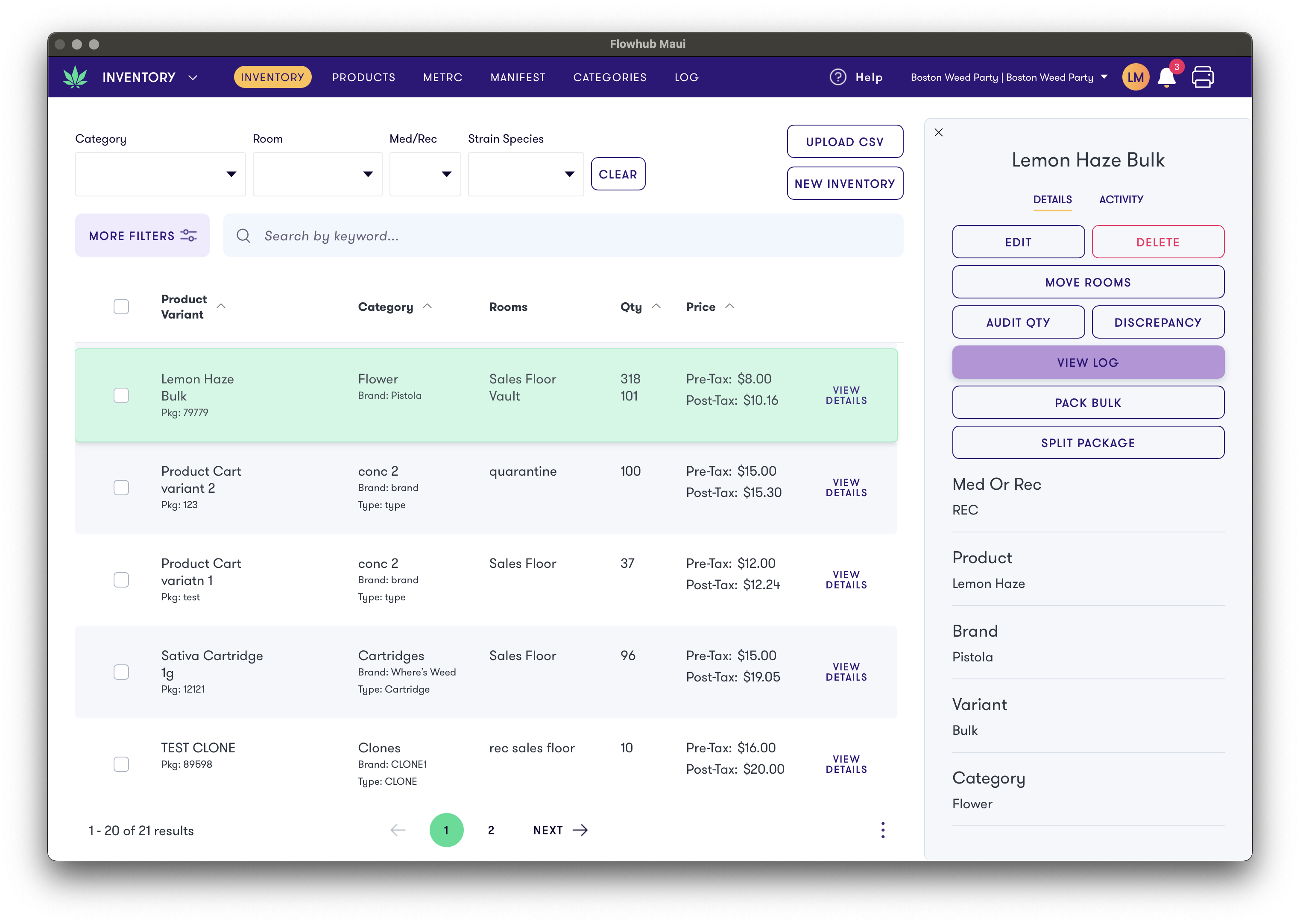Click the VIEW LOG button
Viewport: 1300px width, 924px height.
click(1088, 363)
